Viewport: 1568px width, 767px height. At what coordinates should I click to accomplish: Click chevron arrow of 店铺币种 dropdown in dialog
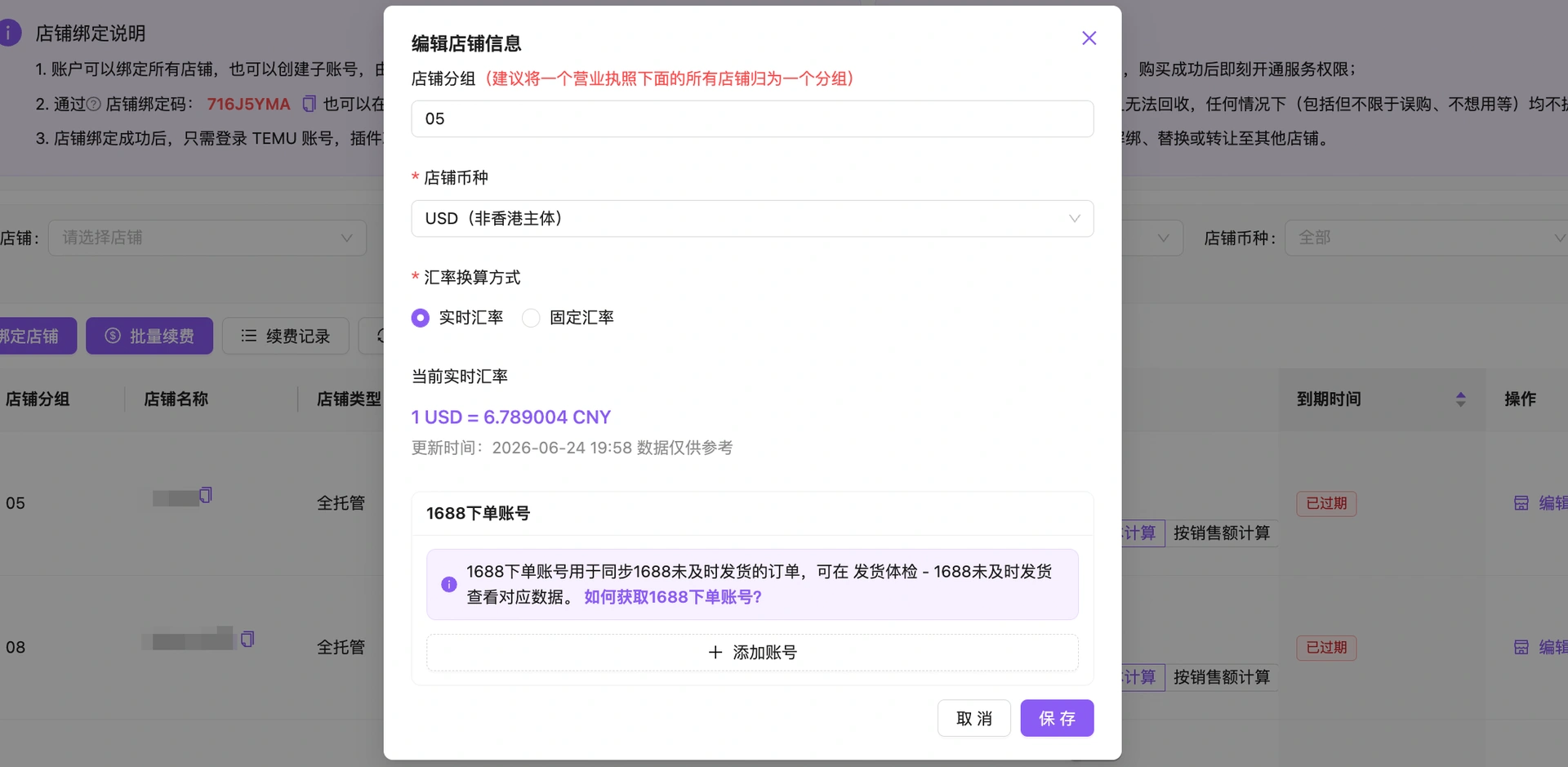tap(1075, 219)
